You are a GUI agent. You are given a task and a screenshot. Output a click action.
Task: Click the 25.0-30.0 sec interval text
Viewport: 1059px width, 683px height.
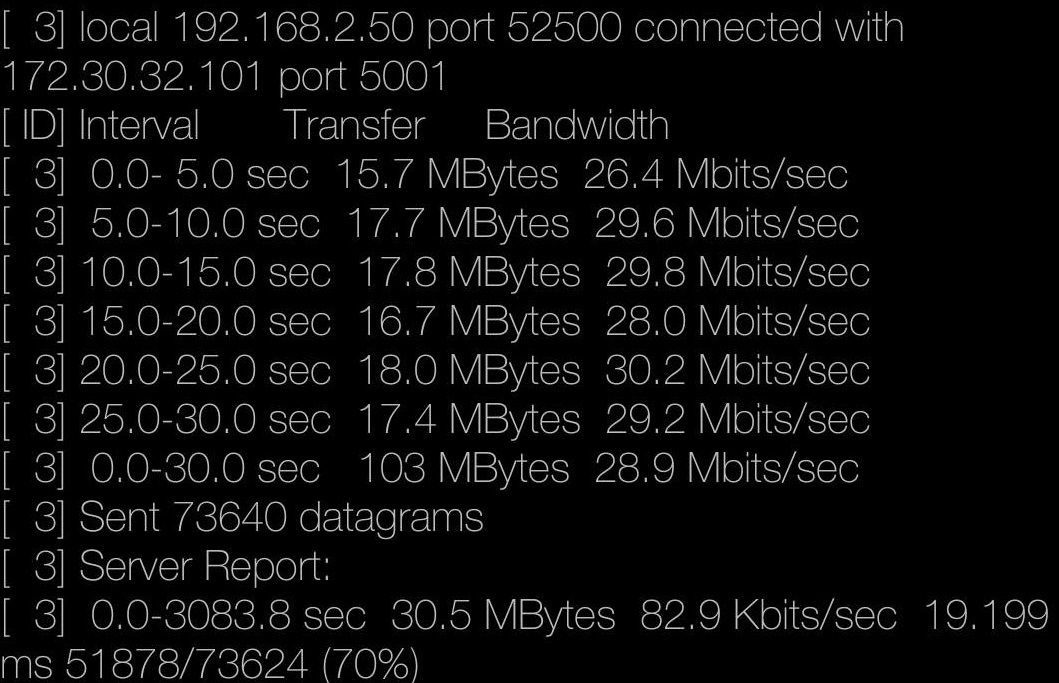205,420
